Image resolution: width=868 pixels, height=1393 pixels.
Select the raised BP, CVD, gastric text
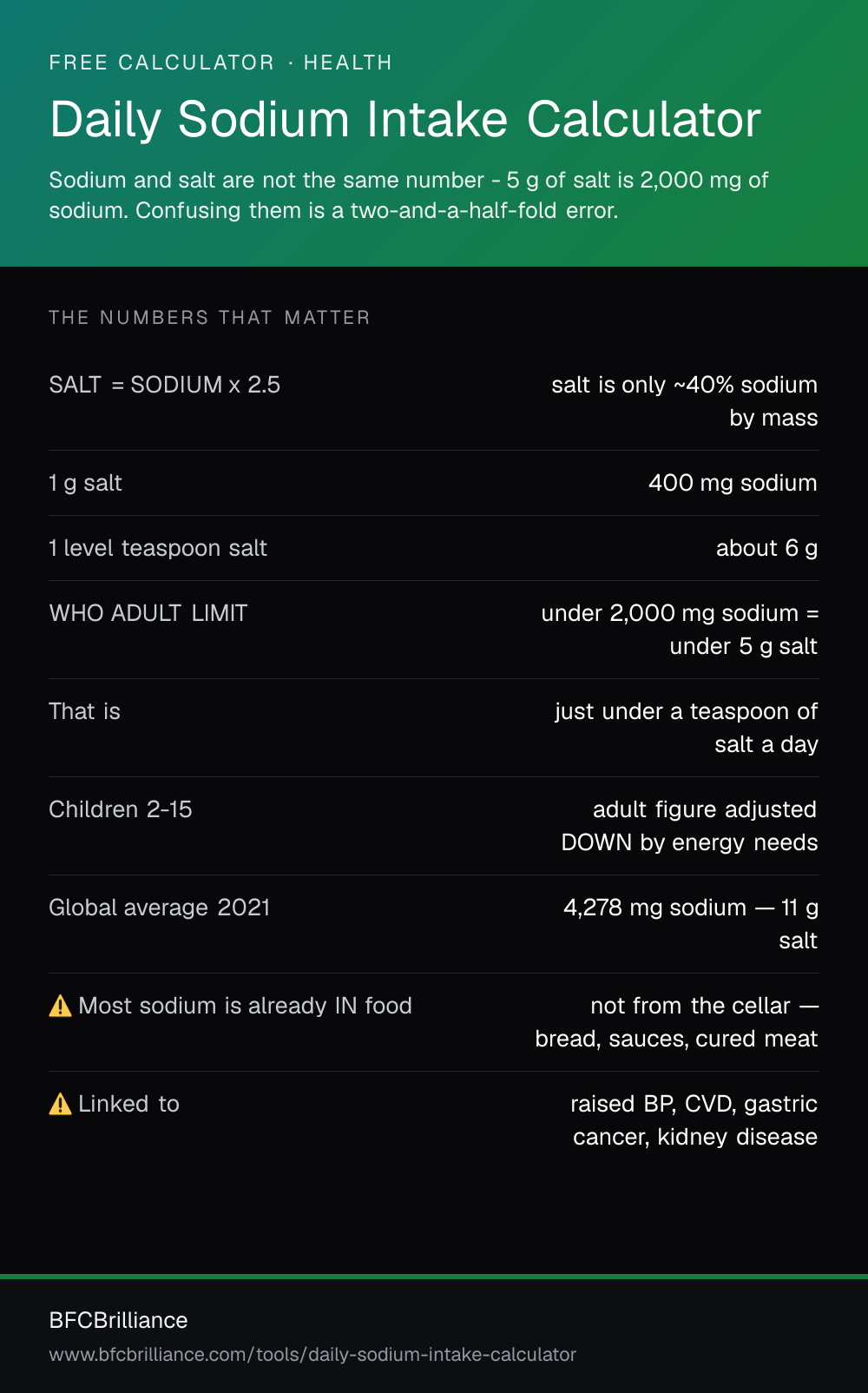click(694, 1104)
